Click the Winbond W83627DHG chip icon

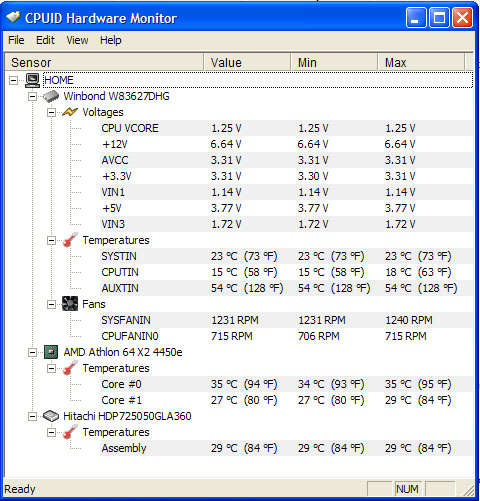click(x=51, y=96)
